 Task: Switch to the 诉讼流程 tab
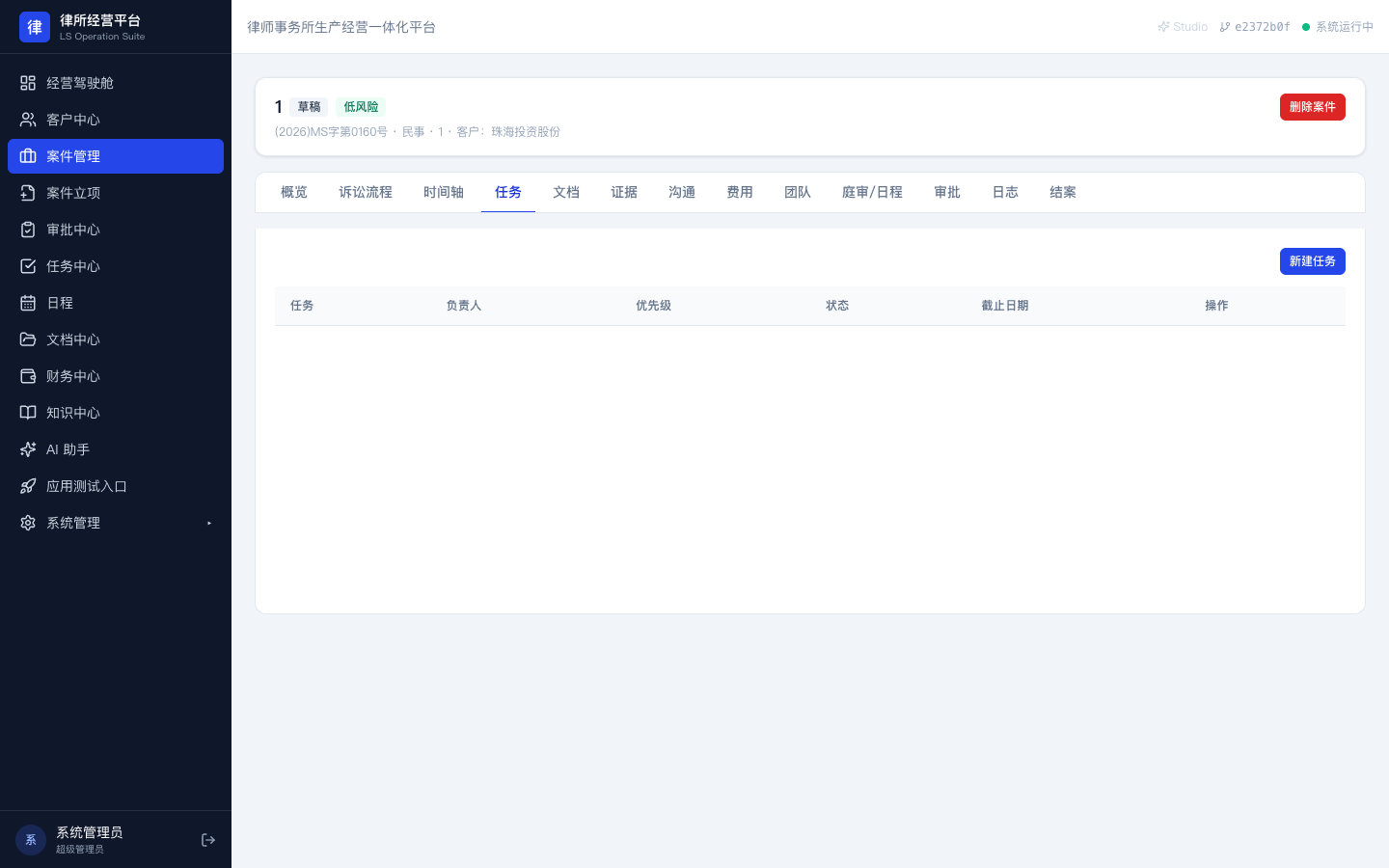[366, 192]
